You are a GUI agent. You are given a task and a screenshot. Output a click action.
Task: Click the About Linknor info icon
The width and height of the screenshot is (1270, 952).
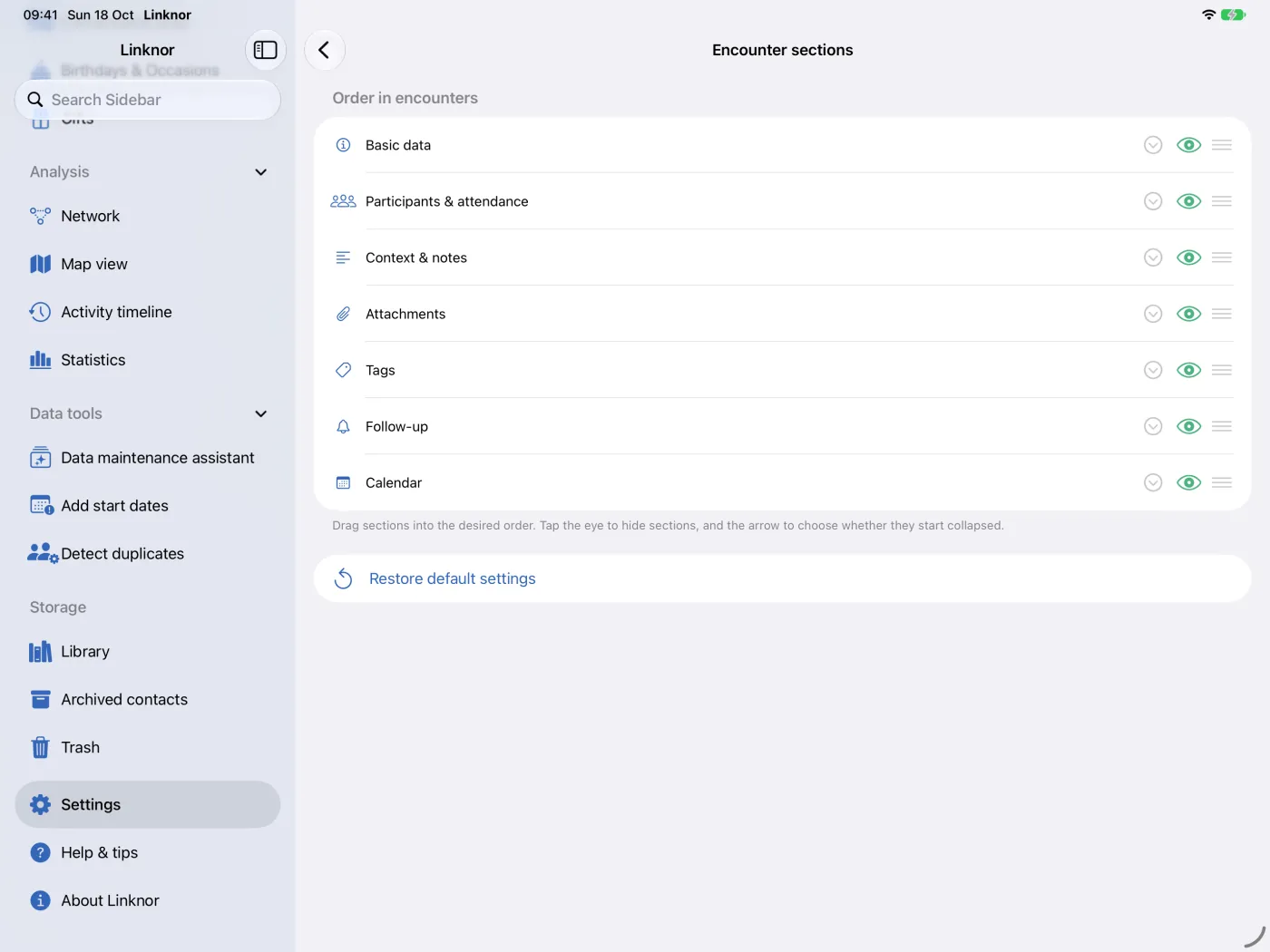[40, 900]
